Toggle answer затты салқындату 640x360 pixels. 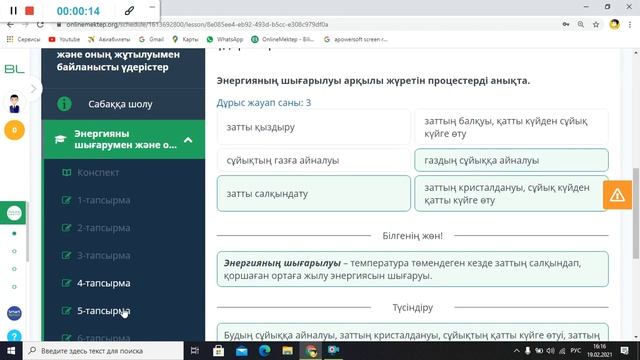click(313, 193)
